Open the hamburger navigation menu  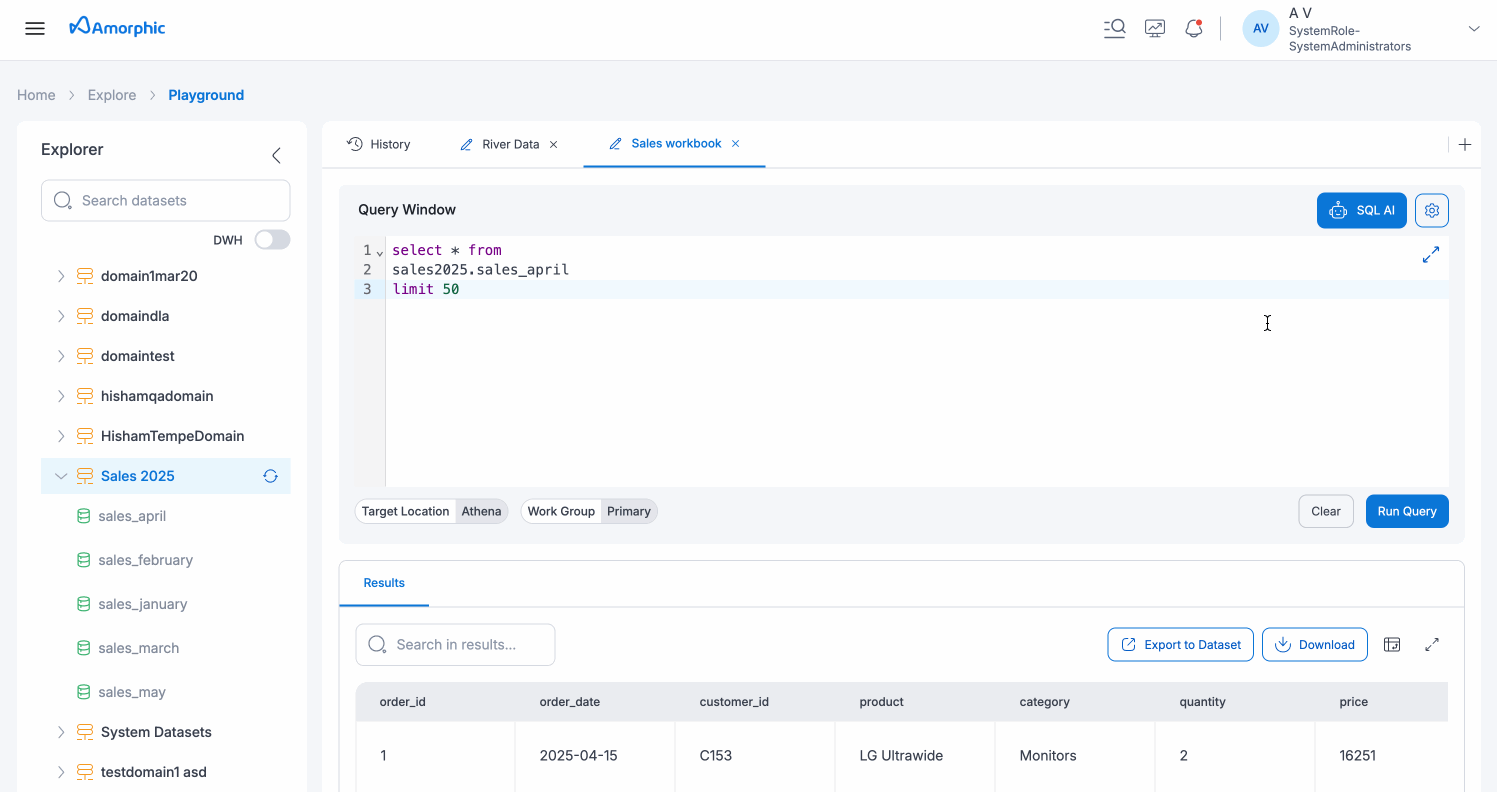pyautogui.click(x=35, y=28)
